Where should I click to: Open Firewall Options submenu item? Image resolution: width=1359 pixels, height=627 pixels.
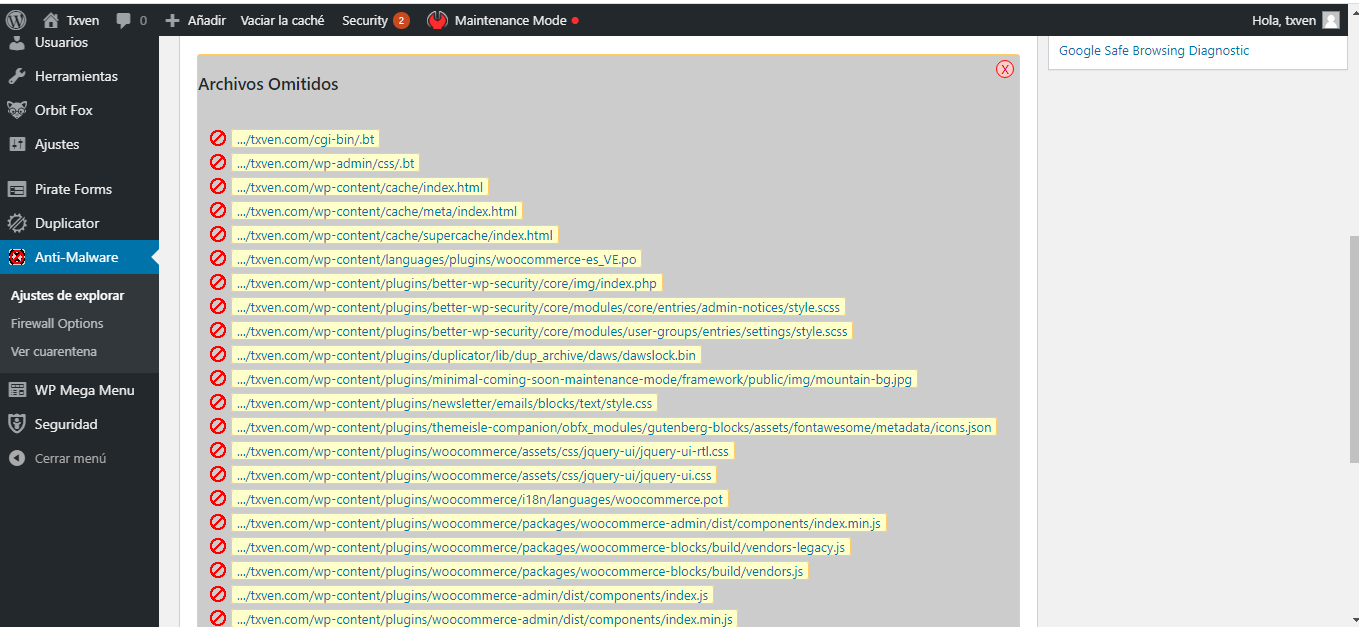click(x=57, y=323)
